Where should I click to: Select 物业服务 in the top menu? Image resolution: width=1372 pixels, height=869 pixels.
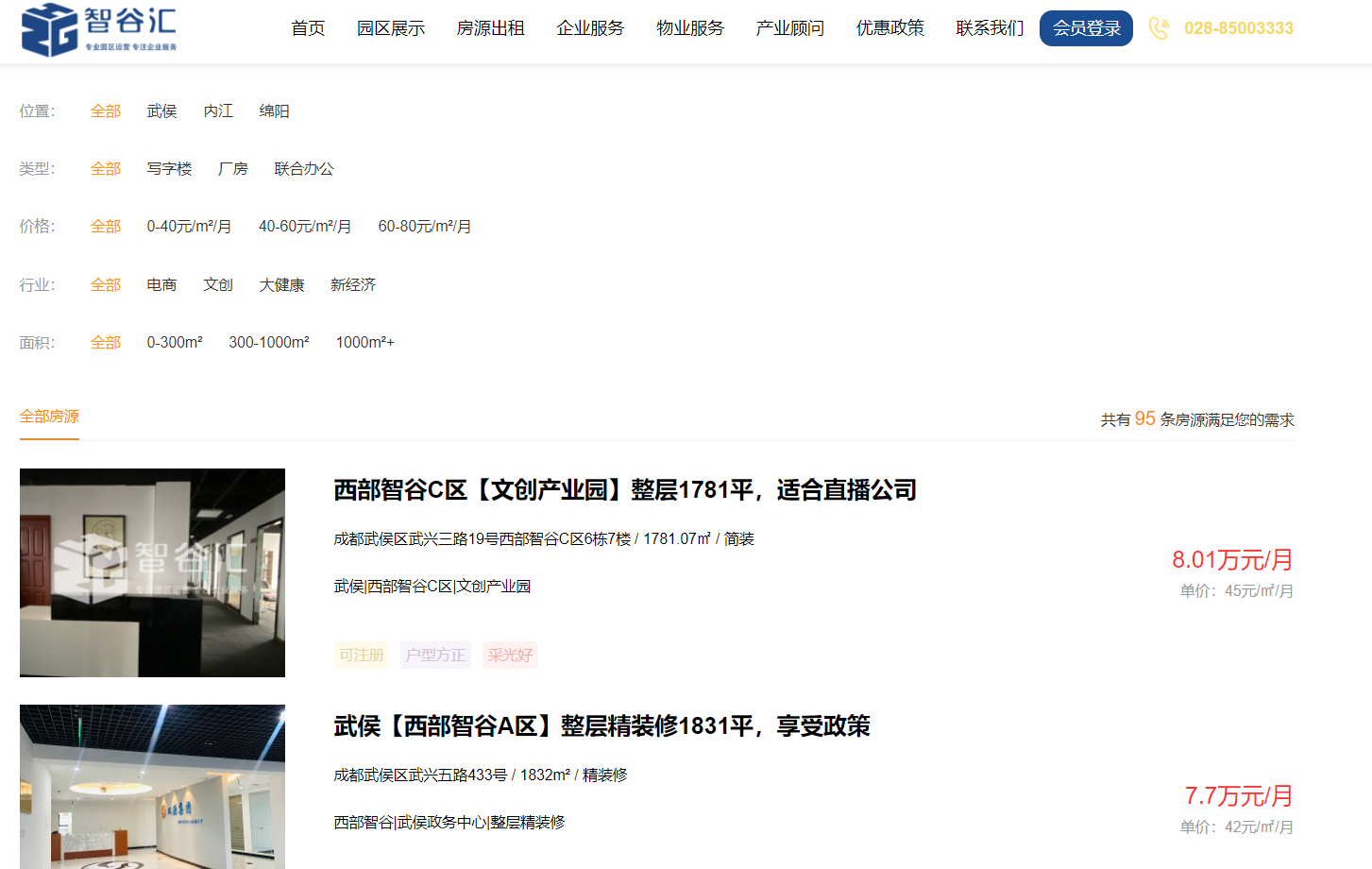(690, 28)
